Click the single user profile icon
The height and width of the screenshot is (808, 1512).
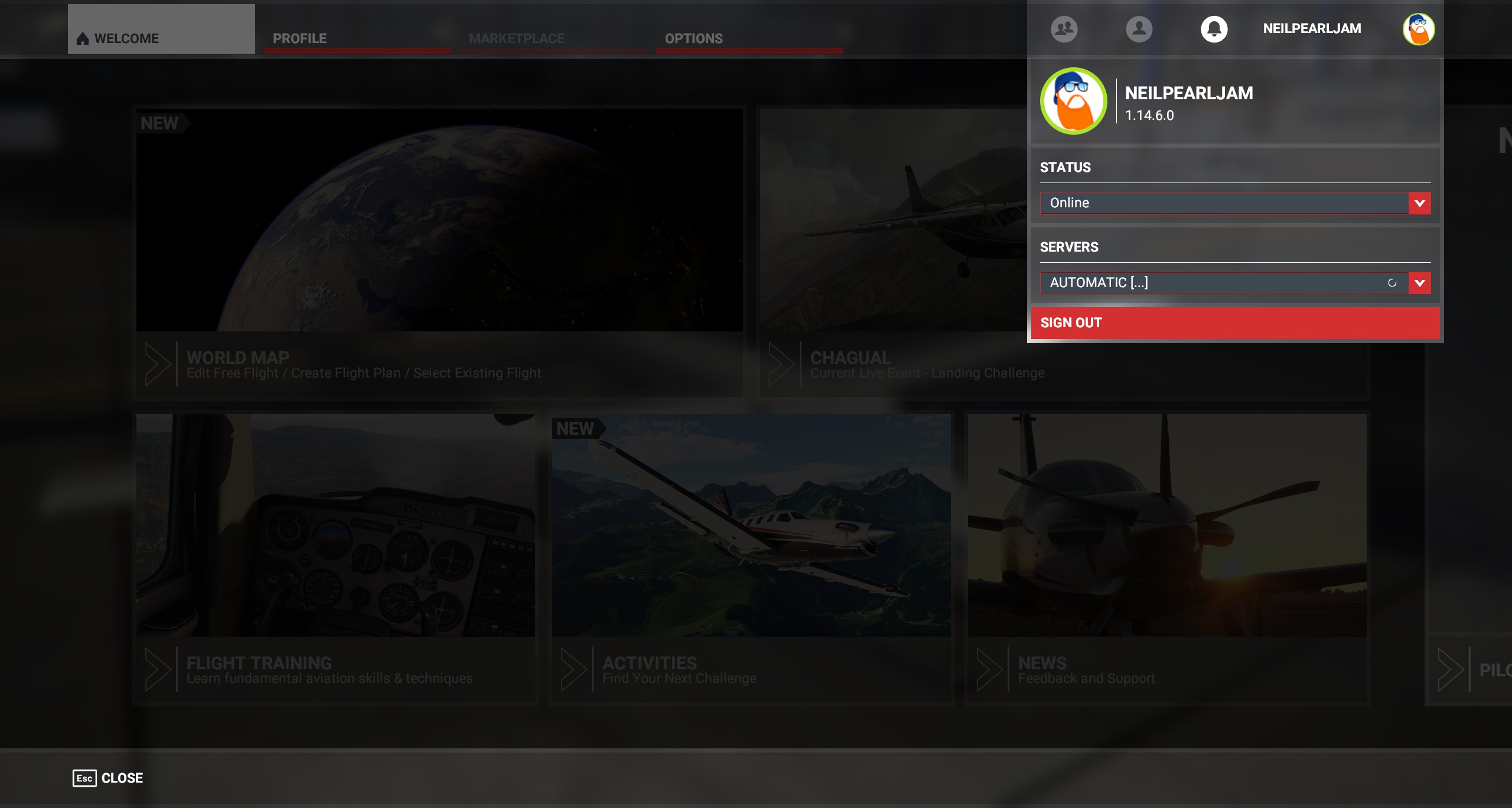(x=1139, y=29)
